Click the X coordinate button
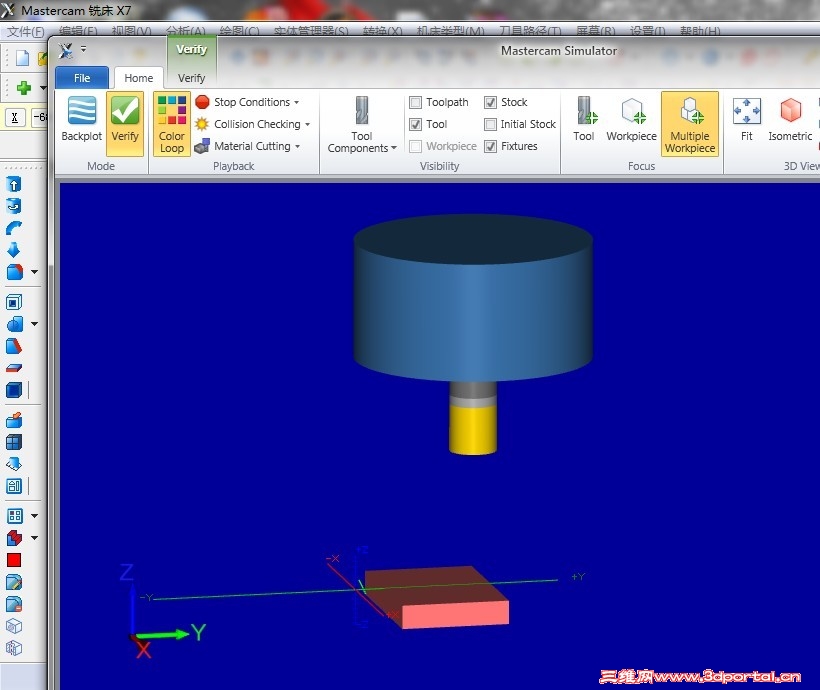Screen dimensions: 820x690 pyautogui.click(x=15, y=117)
